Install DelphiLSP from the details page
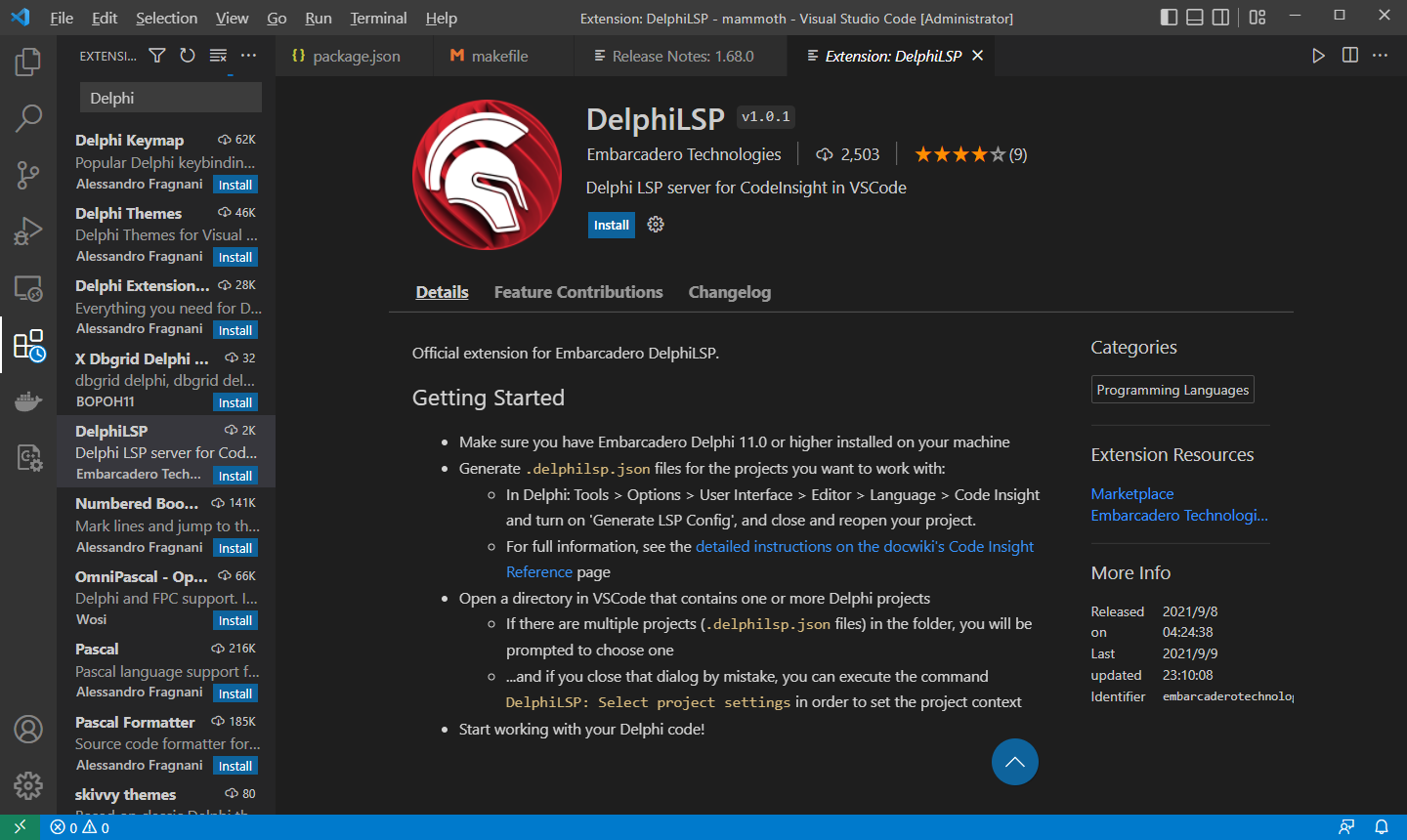This screenshot has width=1407, height=840. (x=612, y=225)
